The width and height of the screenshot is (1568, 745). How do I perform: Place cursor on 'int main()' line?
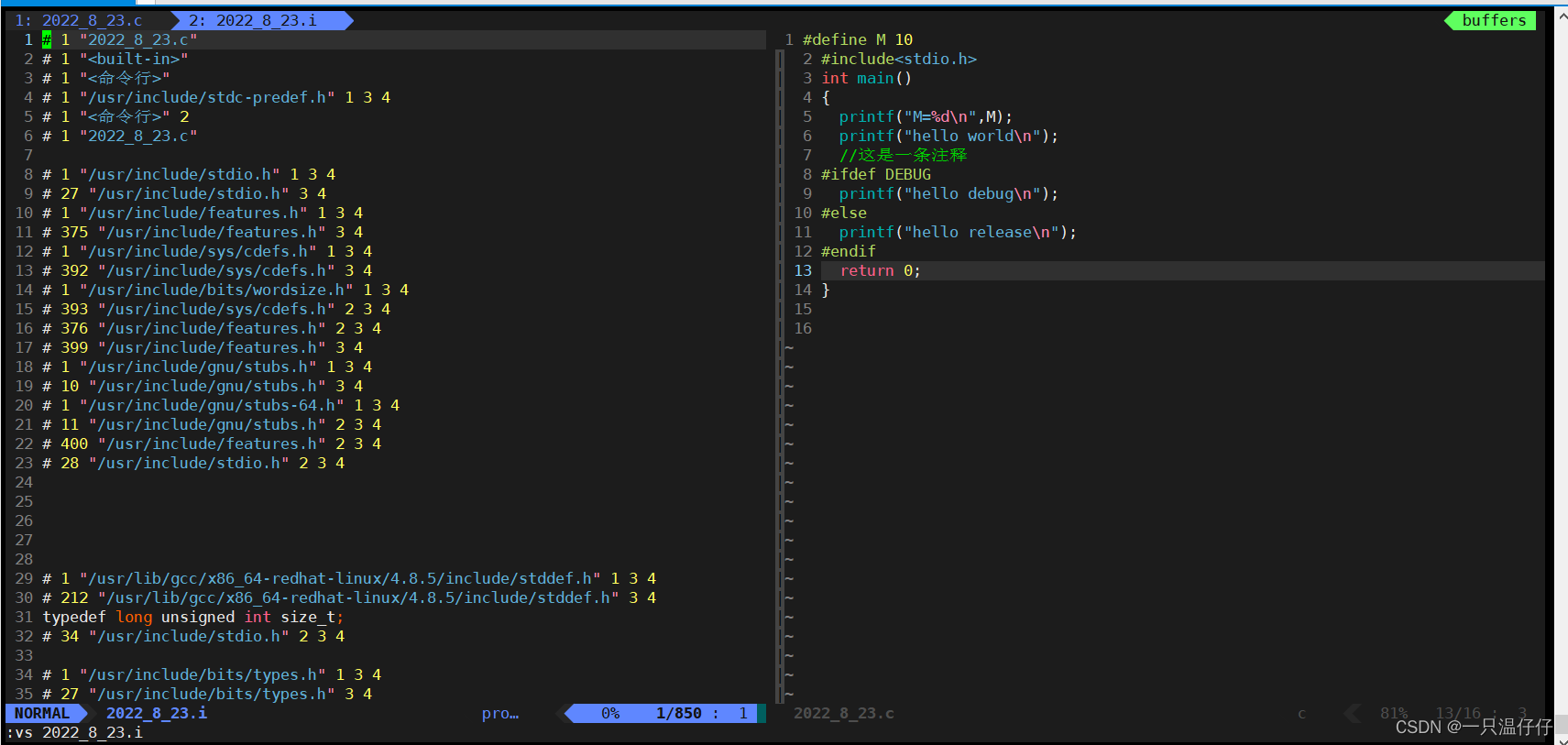pos(867,78)
